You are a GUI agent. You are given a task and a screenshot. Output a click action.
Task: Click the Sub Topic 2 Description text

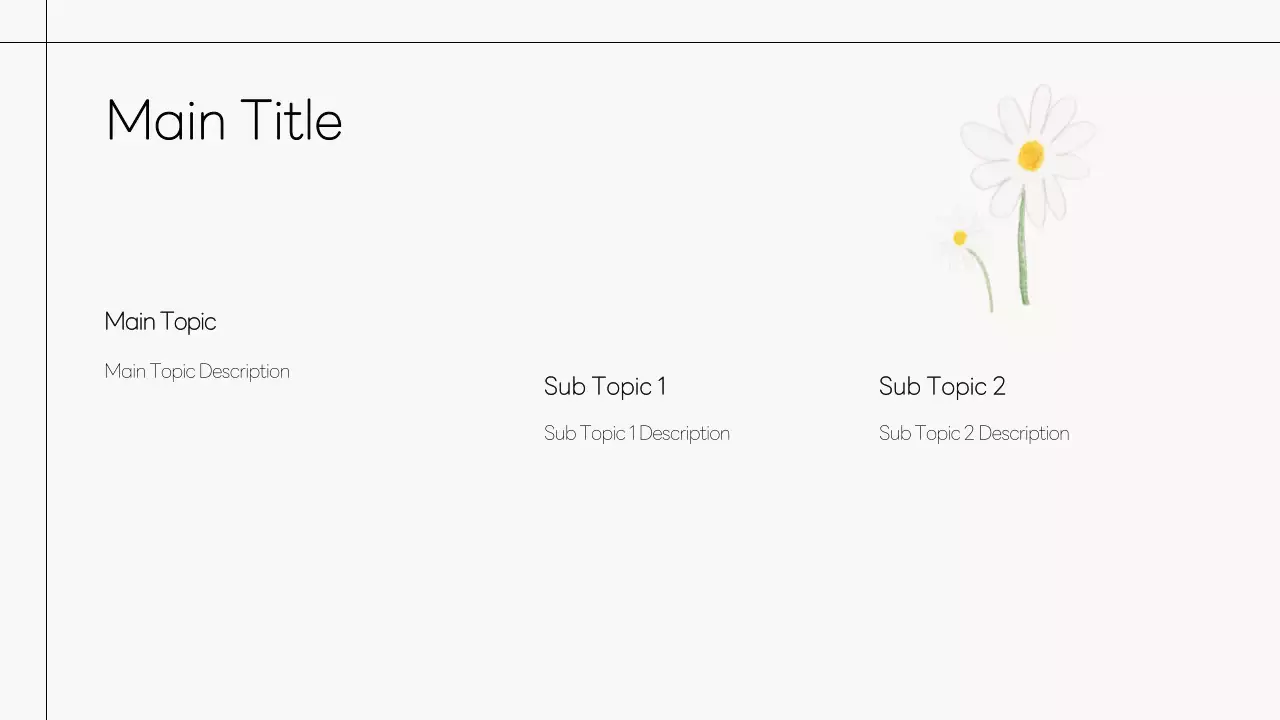(973, 433)
